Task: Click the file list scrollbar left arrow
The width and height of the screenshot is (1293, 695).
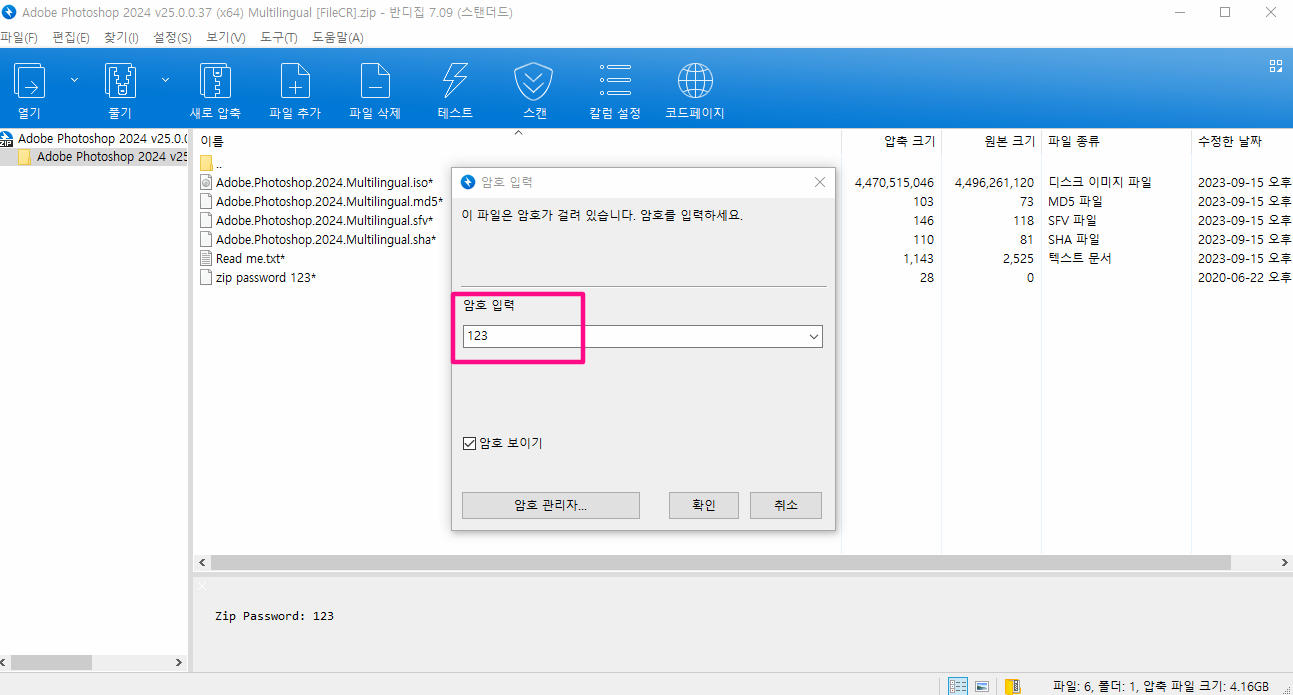Action: click(x=202, y=563)
